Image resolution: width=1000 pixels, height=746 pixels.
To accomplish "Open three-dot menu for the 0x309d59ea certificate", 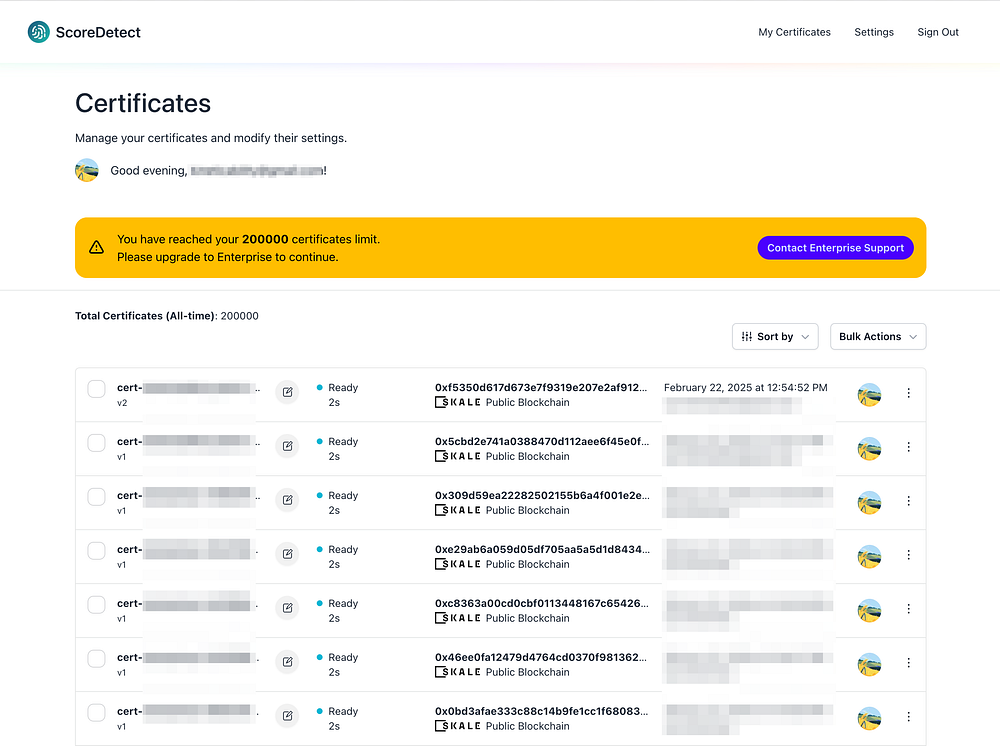I will [908, 501].
